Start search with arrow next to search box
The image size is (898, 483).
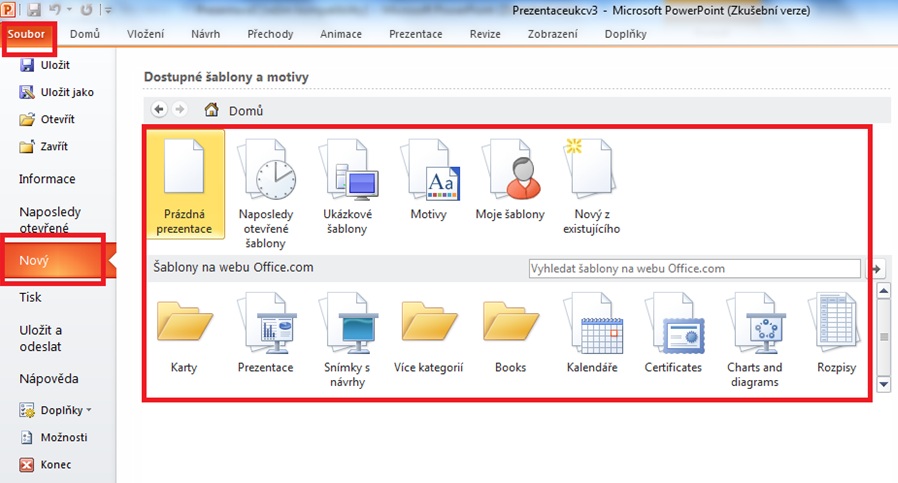point(876,268)
